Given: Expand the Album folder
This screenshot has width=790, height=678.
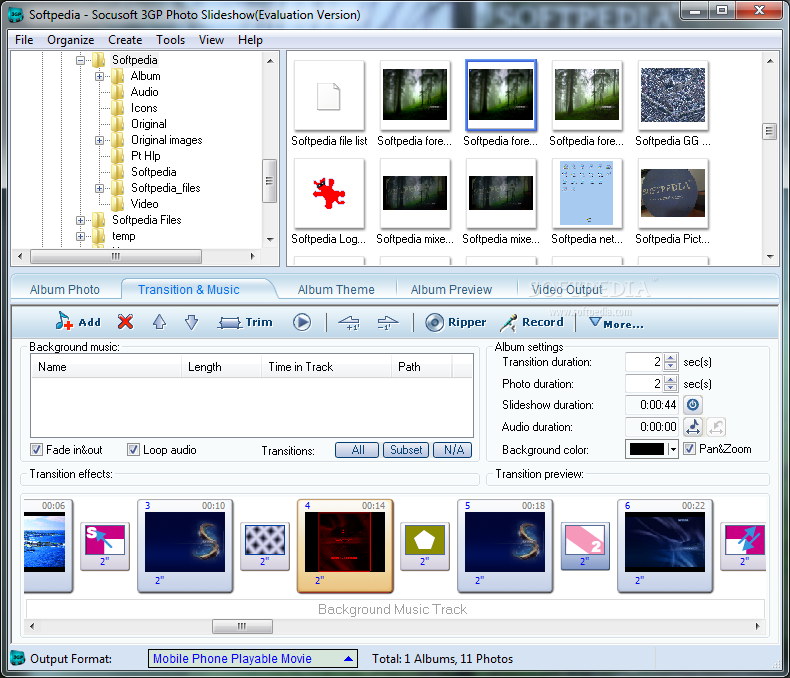Looking at the screenshot, I should click(x=99, y=77).
